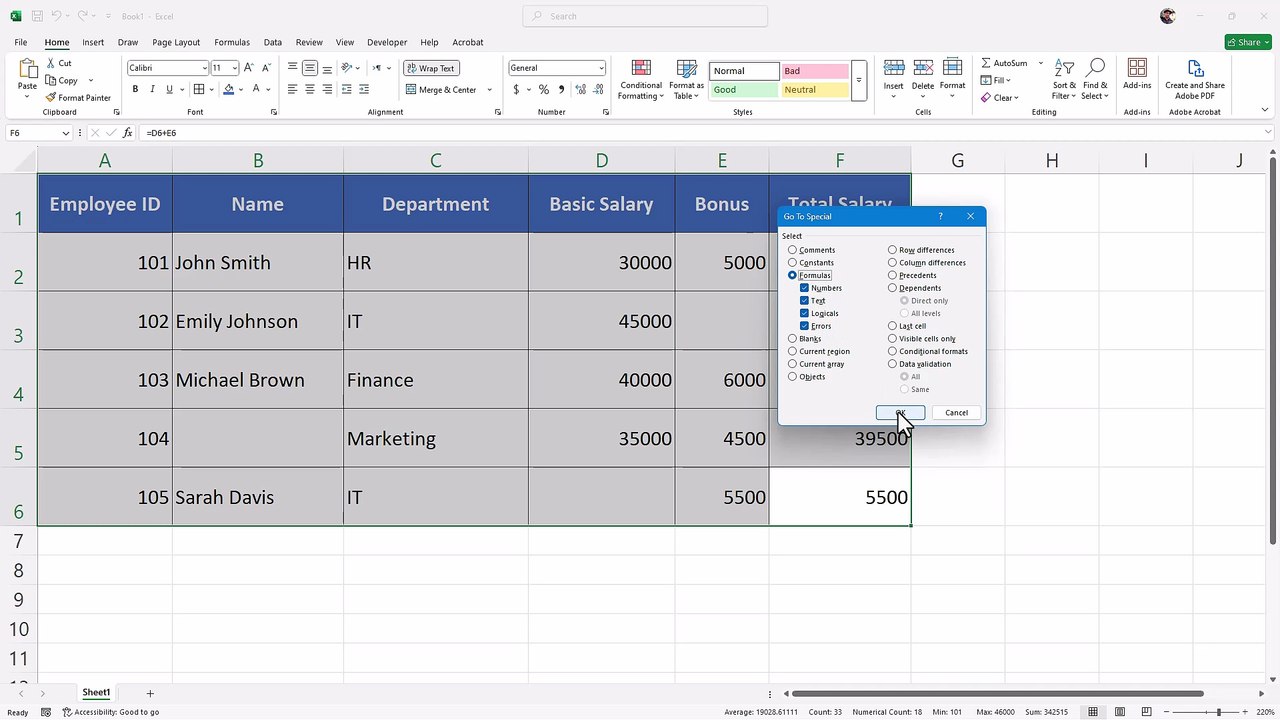Click the font color button

(256, 89)
